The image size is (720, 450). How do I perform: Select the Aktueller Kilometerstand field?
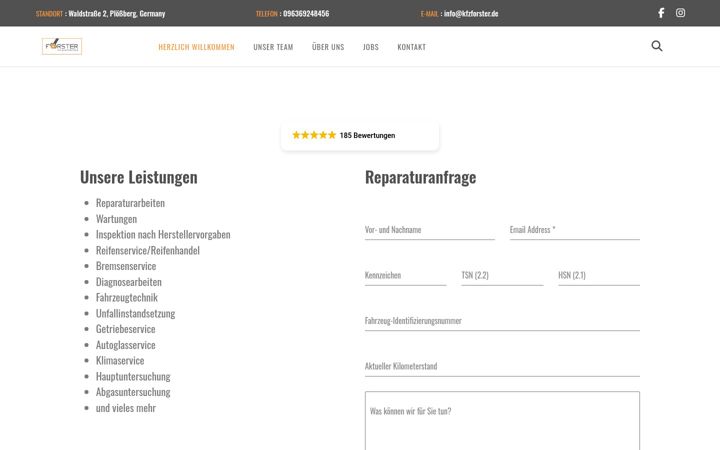click(502, 366)
